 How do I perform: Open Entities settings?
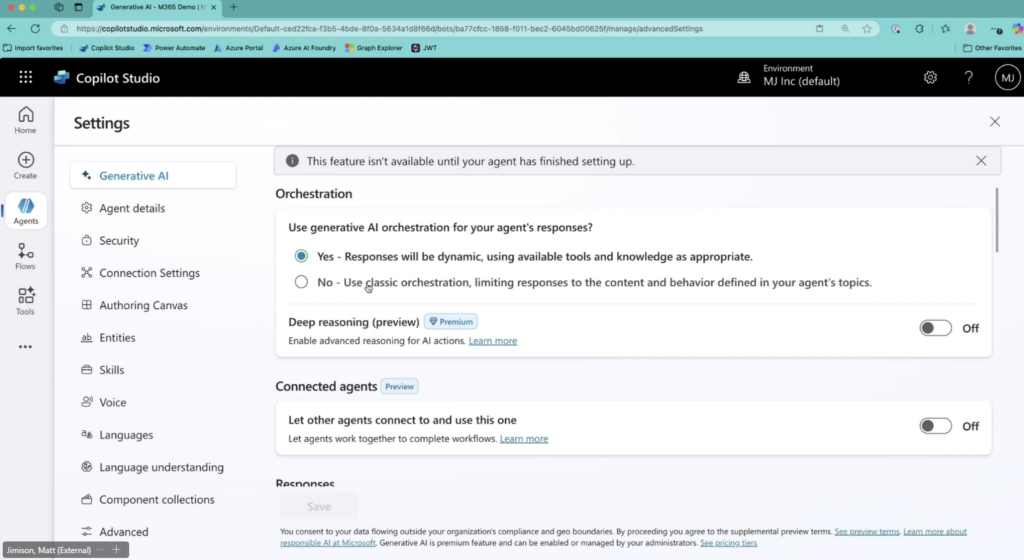(117, 337)
